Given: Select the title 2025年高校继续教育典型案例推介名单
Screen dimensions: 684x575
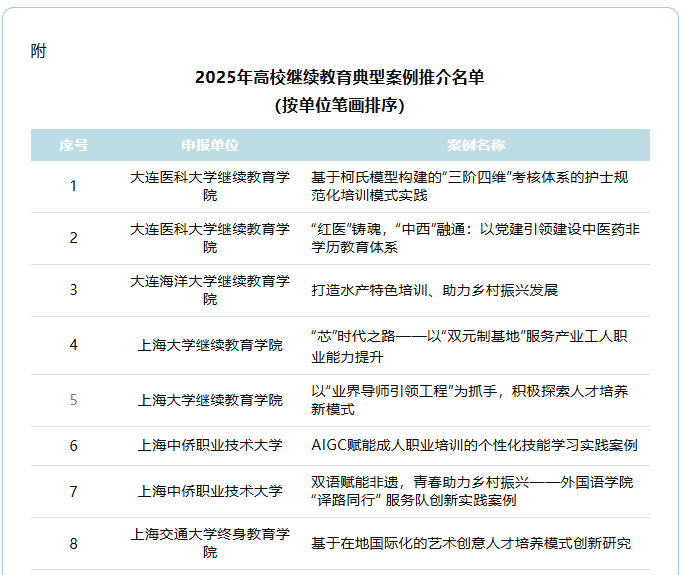Looking at the screenshot, I should point(340,78).
